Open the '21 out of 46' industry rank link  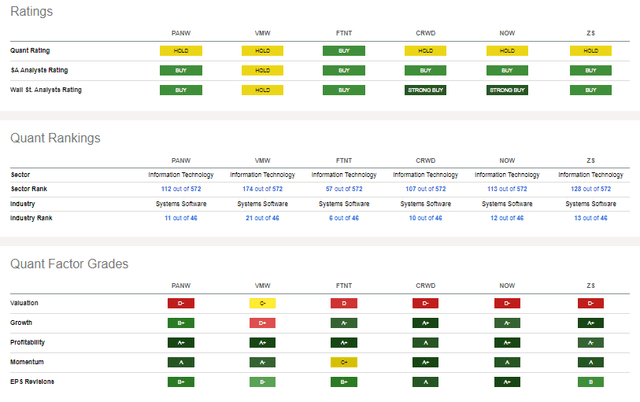(x=262, y=218)
